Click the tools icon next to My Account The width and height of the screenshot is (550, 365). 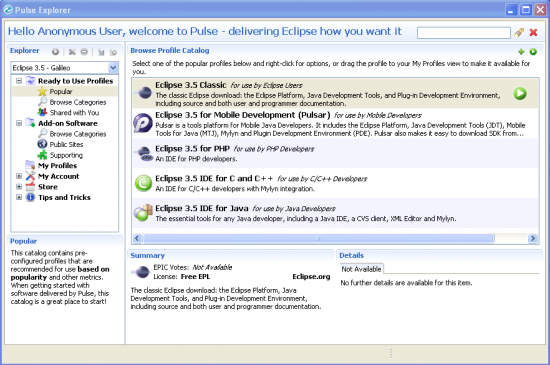(x=31, y=176)
